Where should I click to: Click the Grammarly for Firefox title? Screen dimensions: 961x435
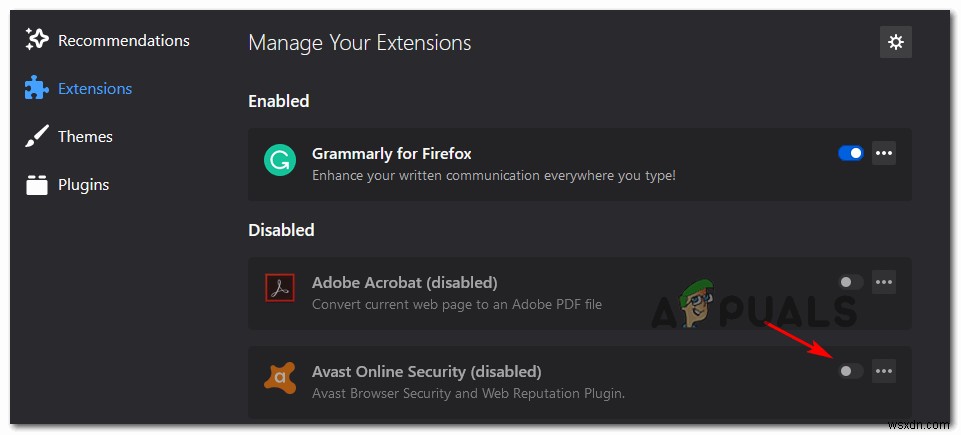(391, 154)
